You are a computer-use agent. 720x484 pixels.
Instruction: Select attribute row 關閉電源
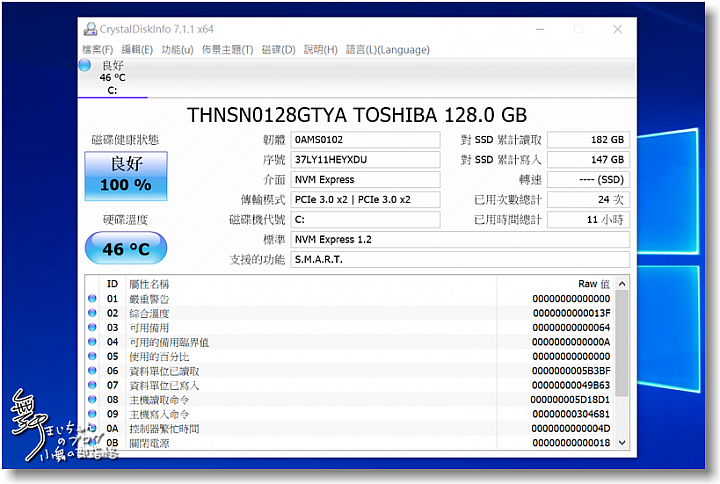pos(349,443)
